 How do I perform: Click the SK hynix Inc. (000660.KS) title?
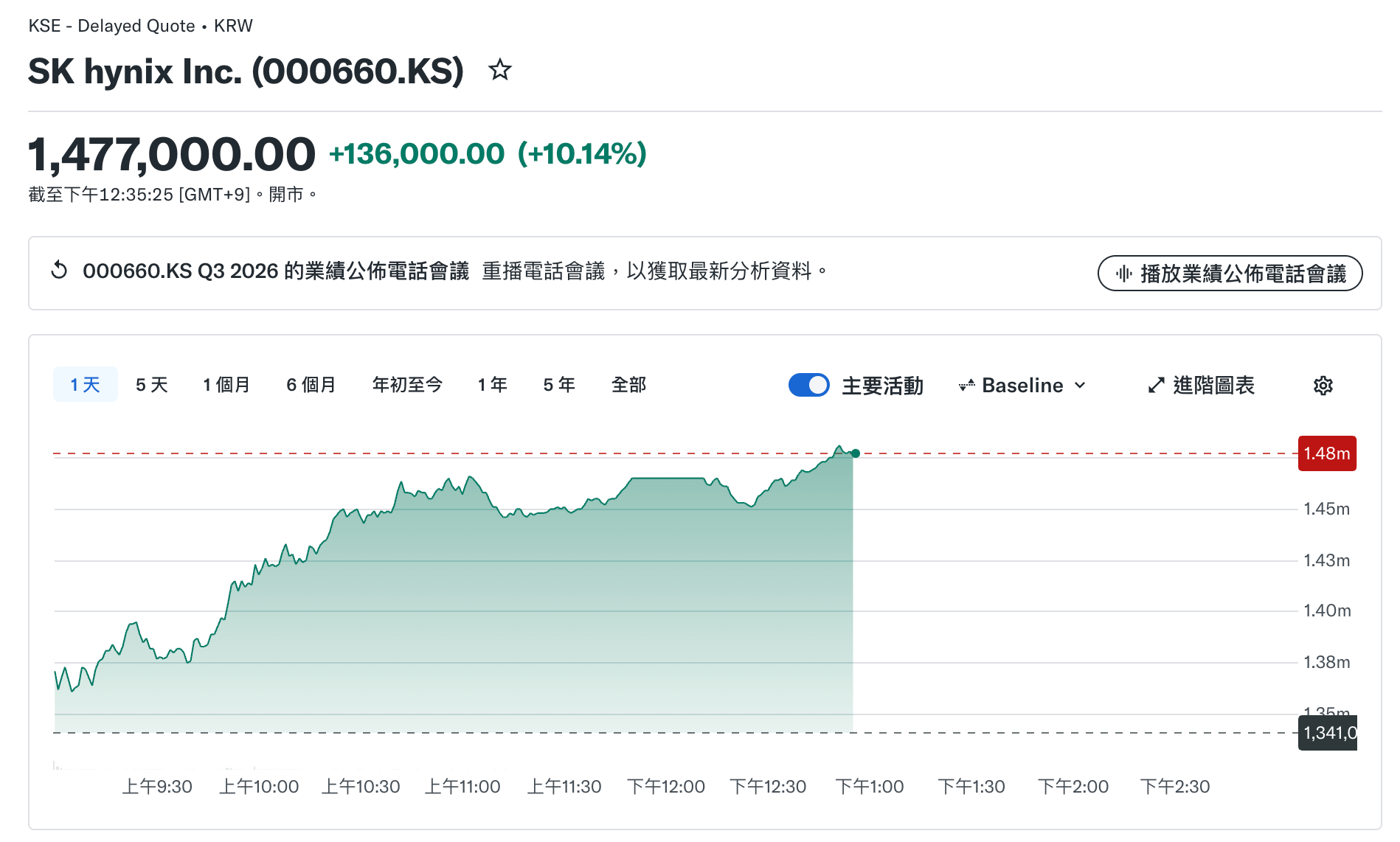246,72
